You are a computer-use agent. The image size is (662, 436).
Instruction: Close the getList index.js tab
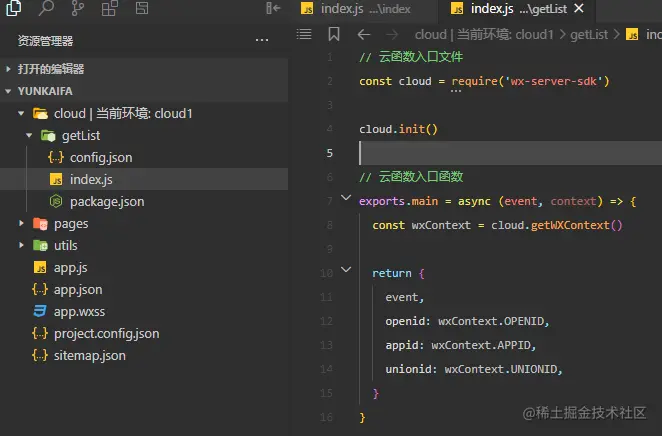579,8
